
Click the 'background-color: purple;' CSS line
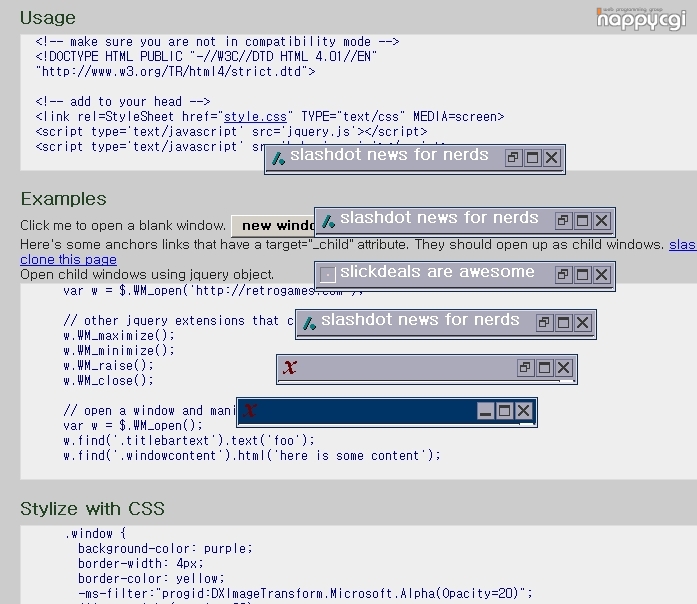165,549
